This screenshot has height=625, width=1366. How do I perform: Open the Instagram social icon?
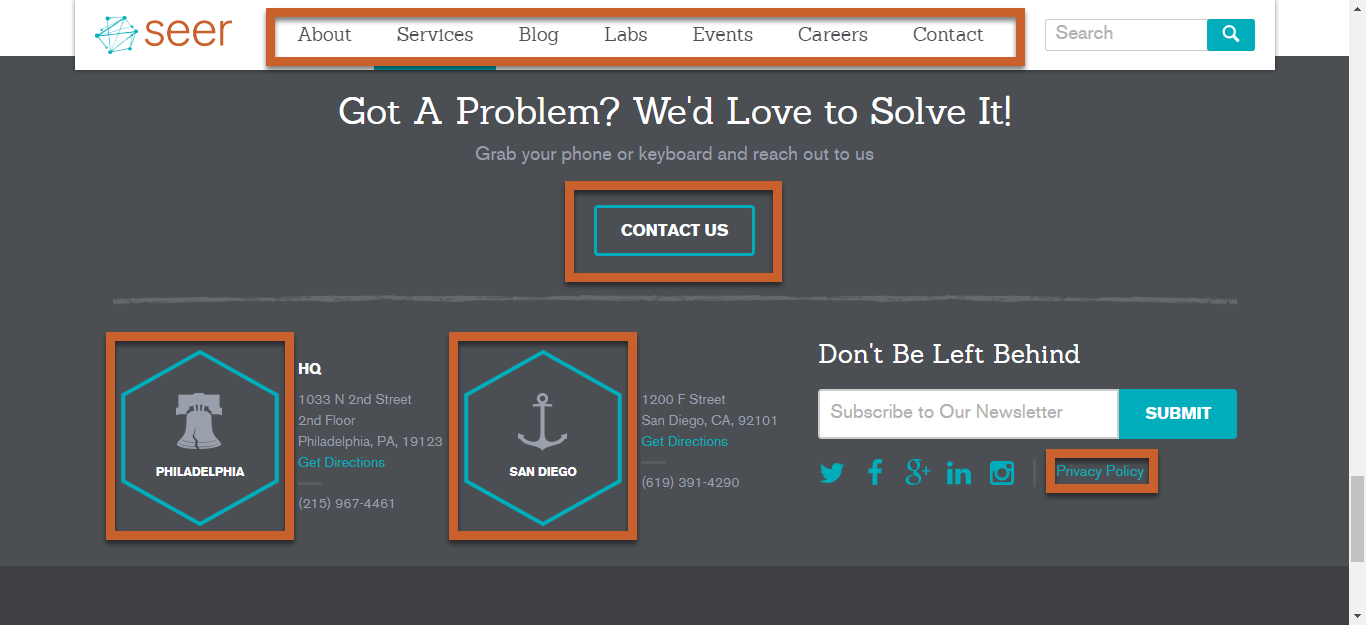pyautogui.click(x=1002, y=473)
